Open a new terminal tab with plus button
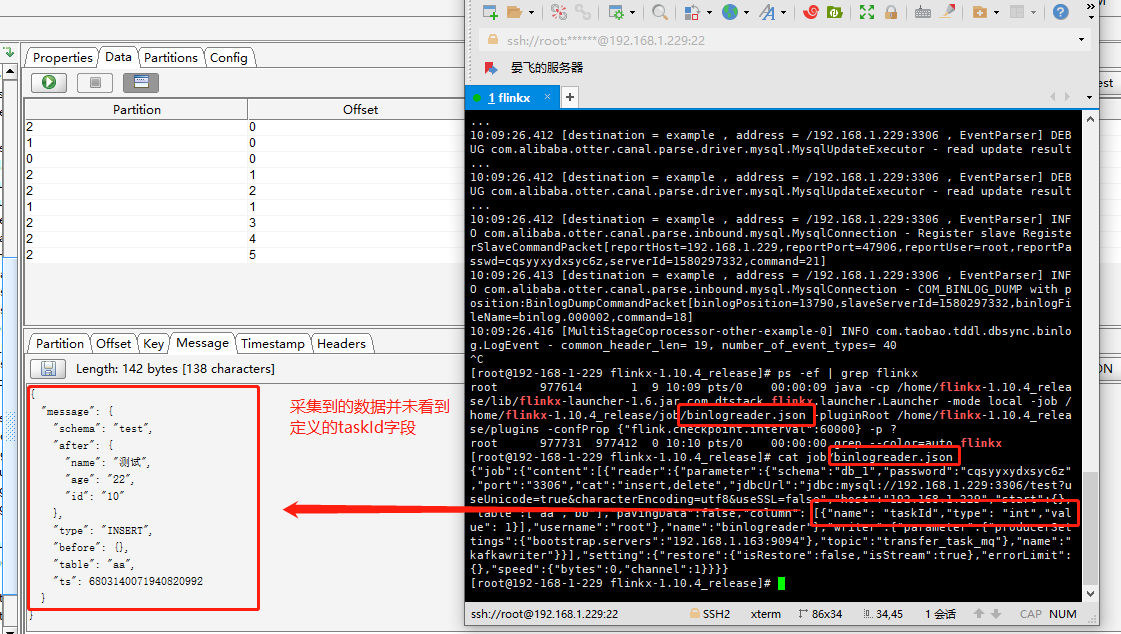 pos(571,97)
